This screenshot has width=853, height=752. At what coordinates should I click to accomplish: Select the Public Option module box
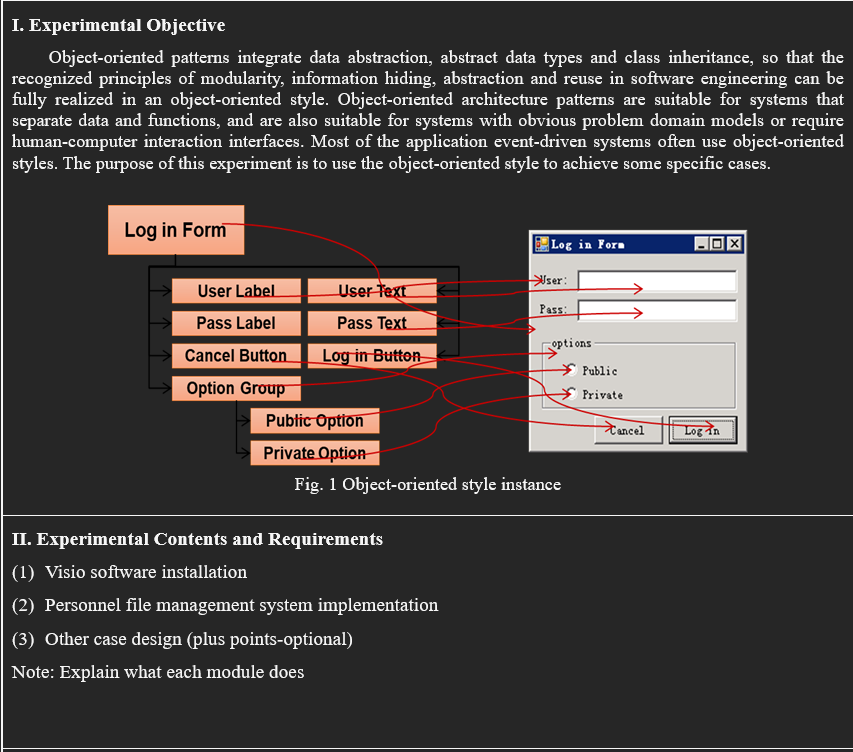(x=314, y=421)
